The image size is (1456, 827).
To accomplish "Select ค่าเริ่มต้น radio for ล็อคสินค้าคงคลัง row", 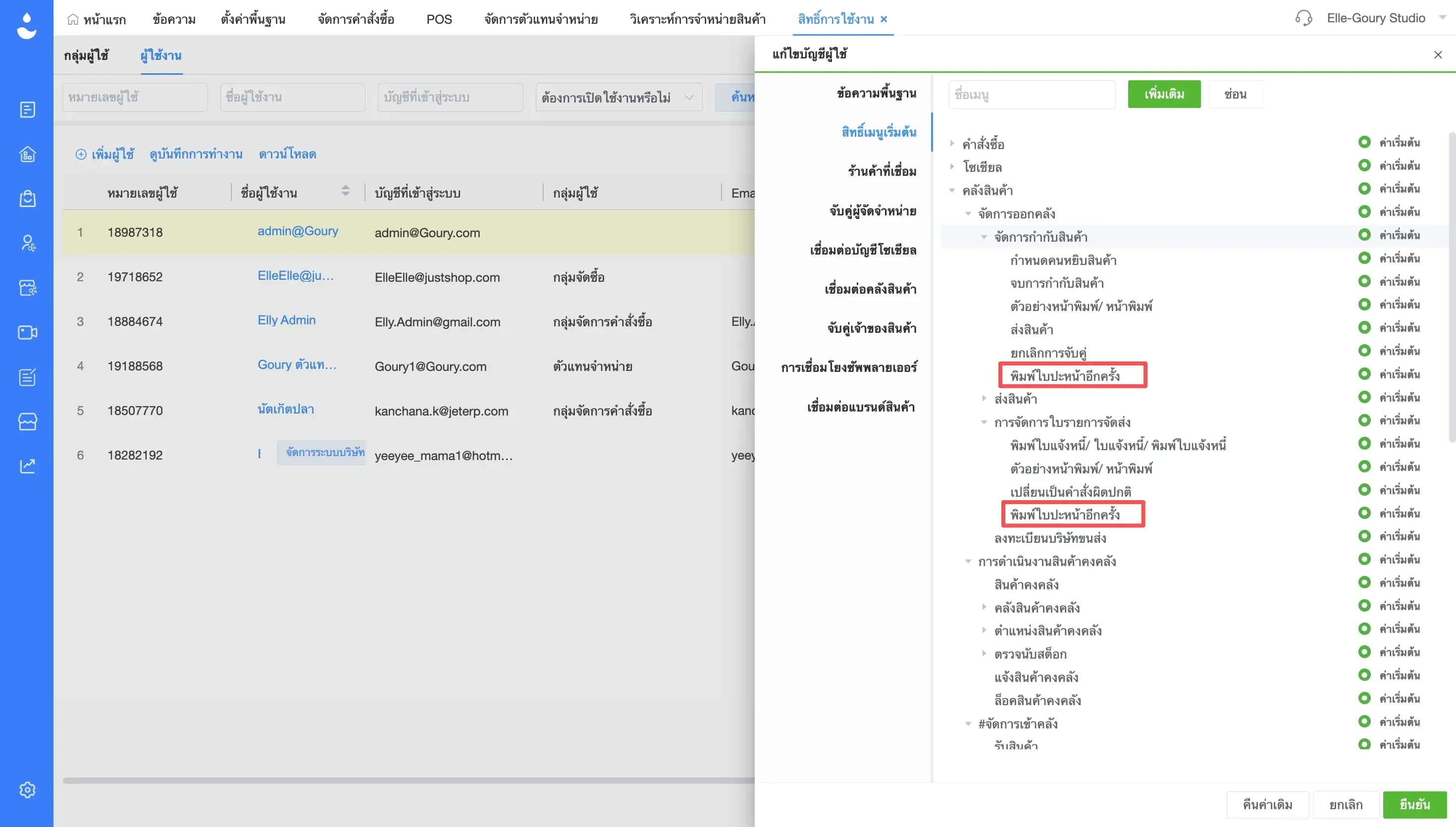I will tap(1364, 698).
